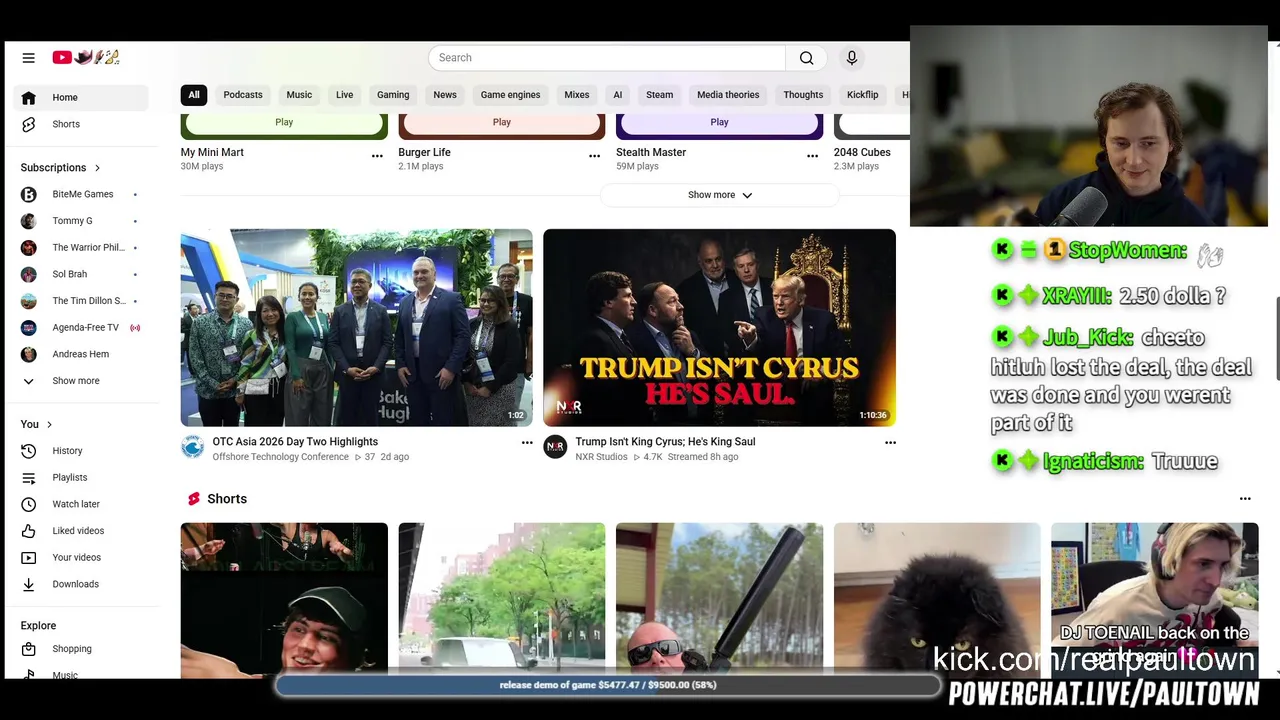
Task: Open the hamburger guide menu
Action: pos(28,58)
